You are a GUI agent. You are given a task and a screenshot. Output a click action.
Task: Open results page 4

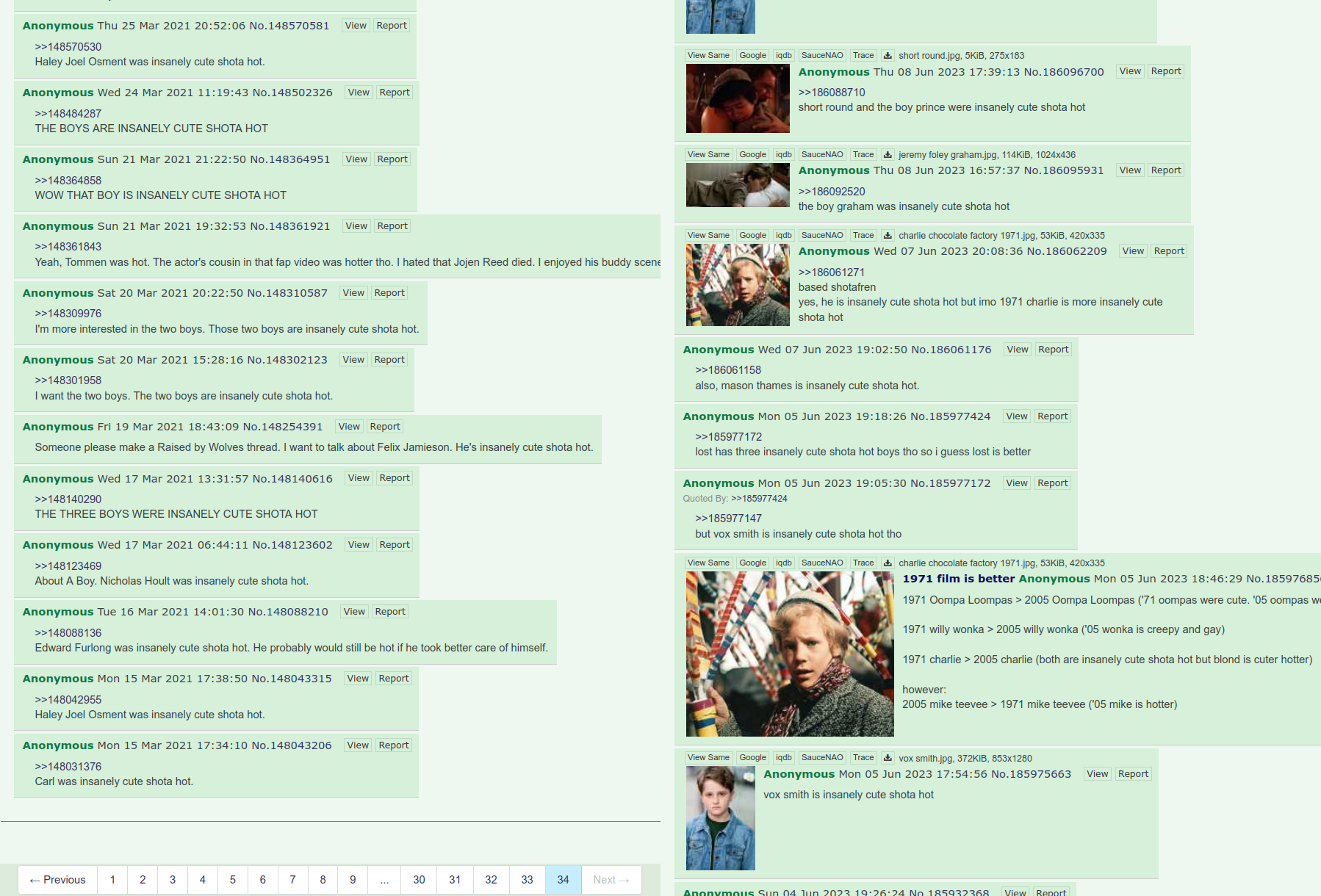click(x=203, y=880)
